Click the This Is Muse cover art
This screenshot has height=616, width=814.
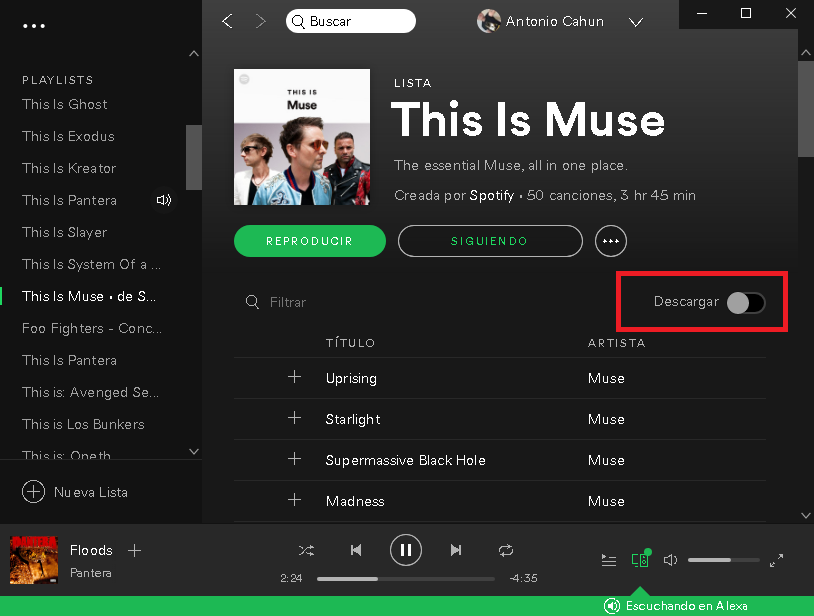(302, 137)
